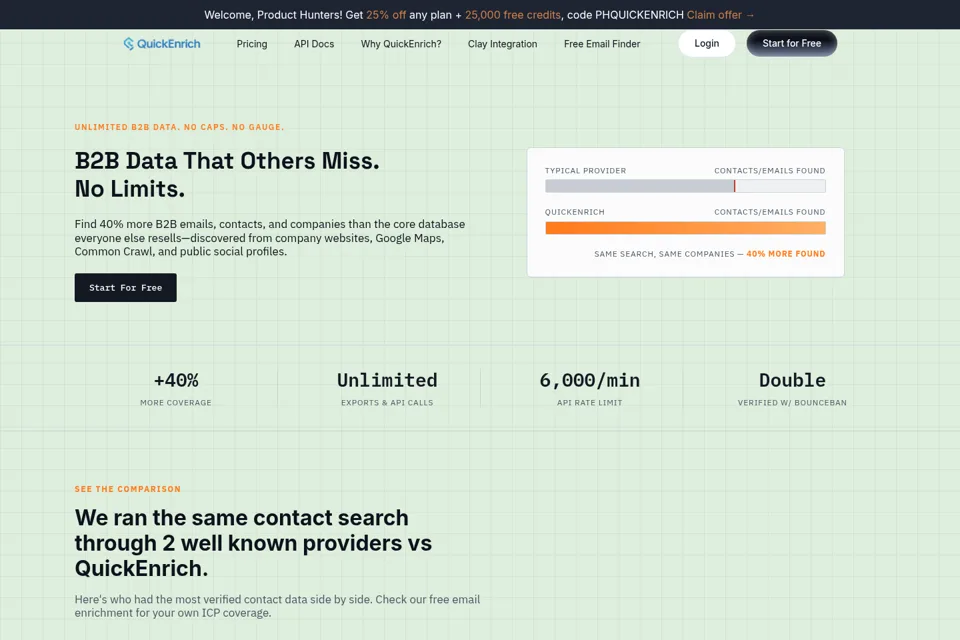Click the 6,000/min API rate limit stat

coord(590,389)
